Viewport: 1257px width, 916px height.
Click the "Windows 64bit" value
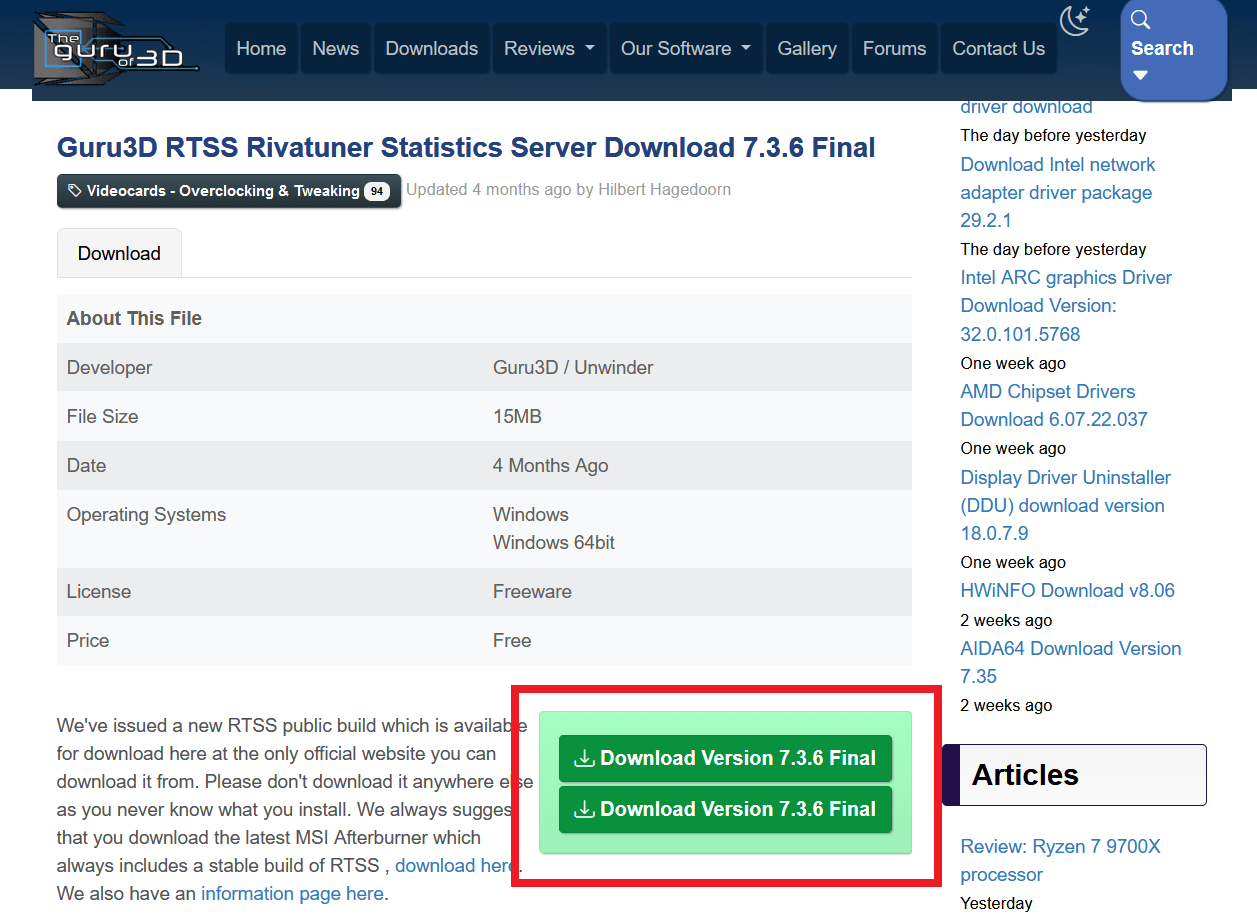(x=554, y=543)
